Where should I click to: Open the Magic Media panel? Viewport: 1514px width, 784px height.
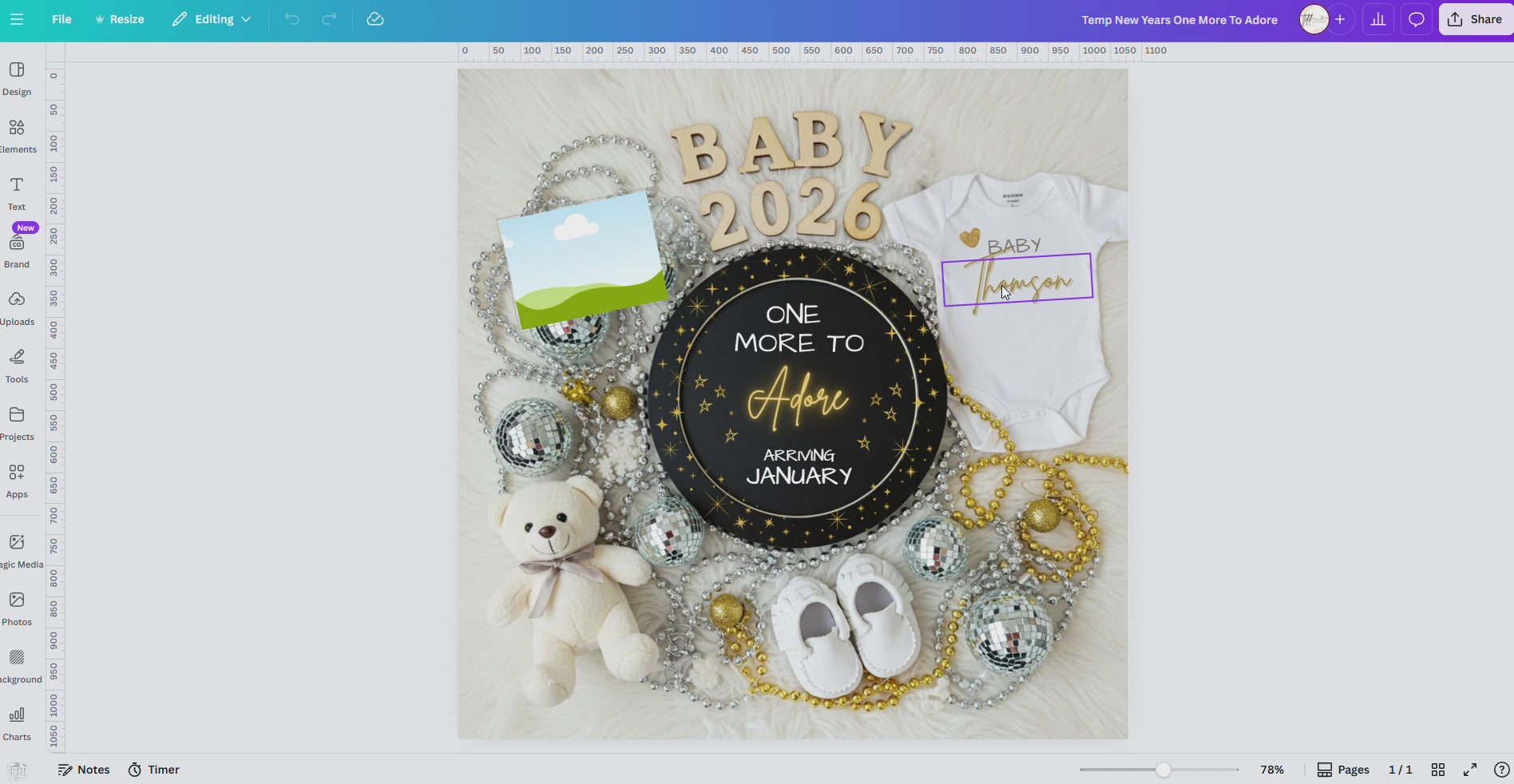(x=16, y=549)
